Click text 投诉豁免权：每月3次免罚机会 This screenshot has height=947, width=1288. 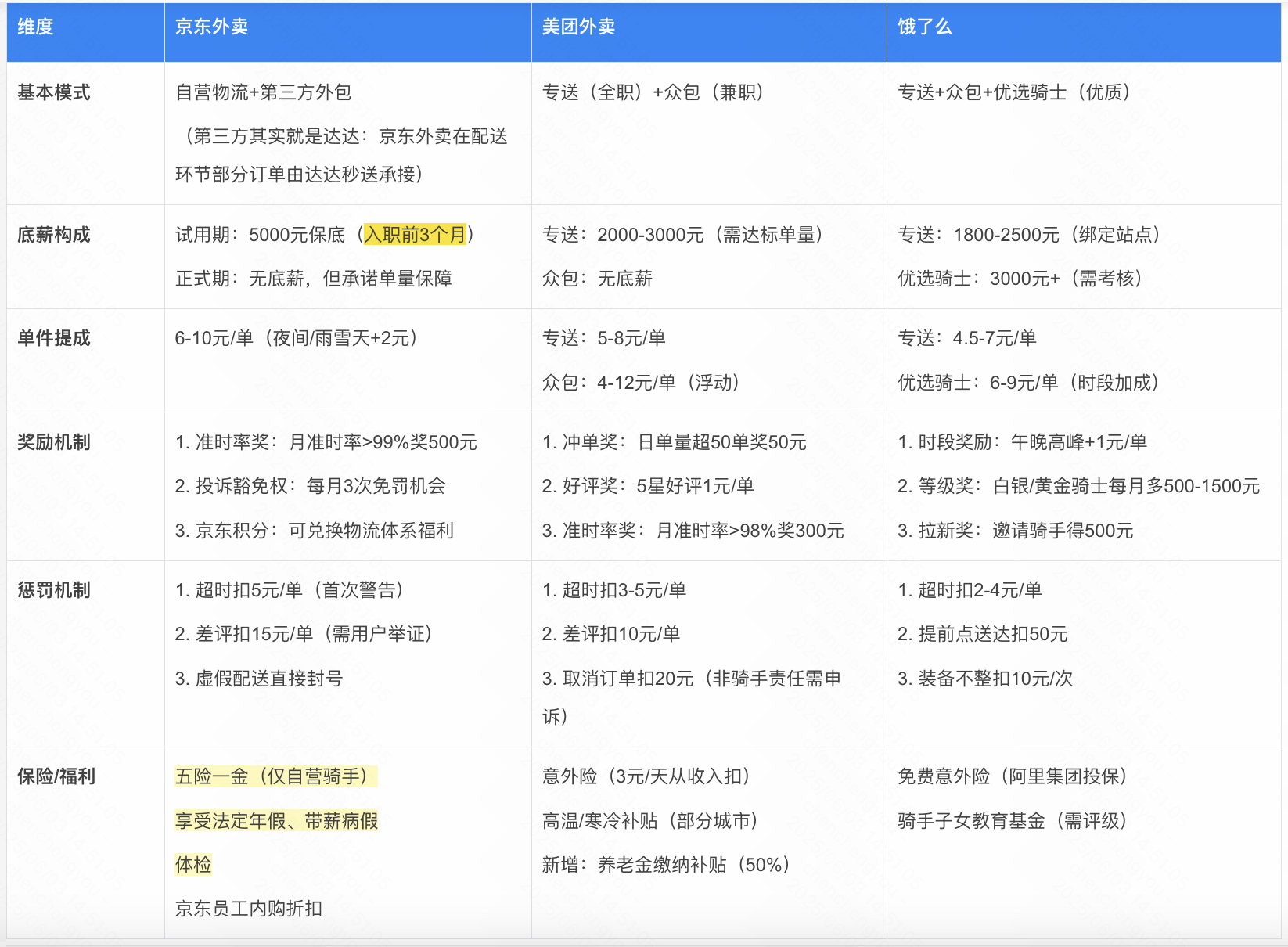point(320,486)
